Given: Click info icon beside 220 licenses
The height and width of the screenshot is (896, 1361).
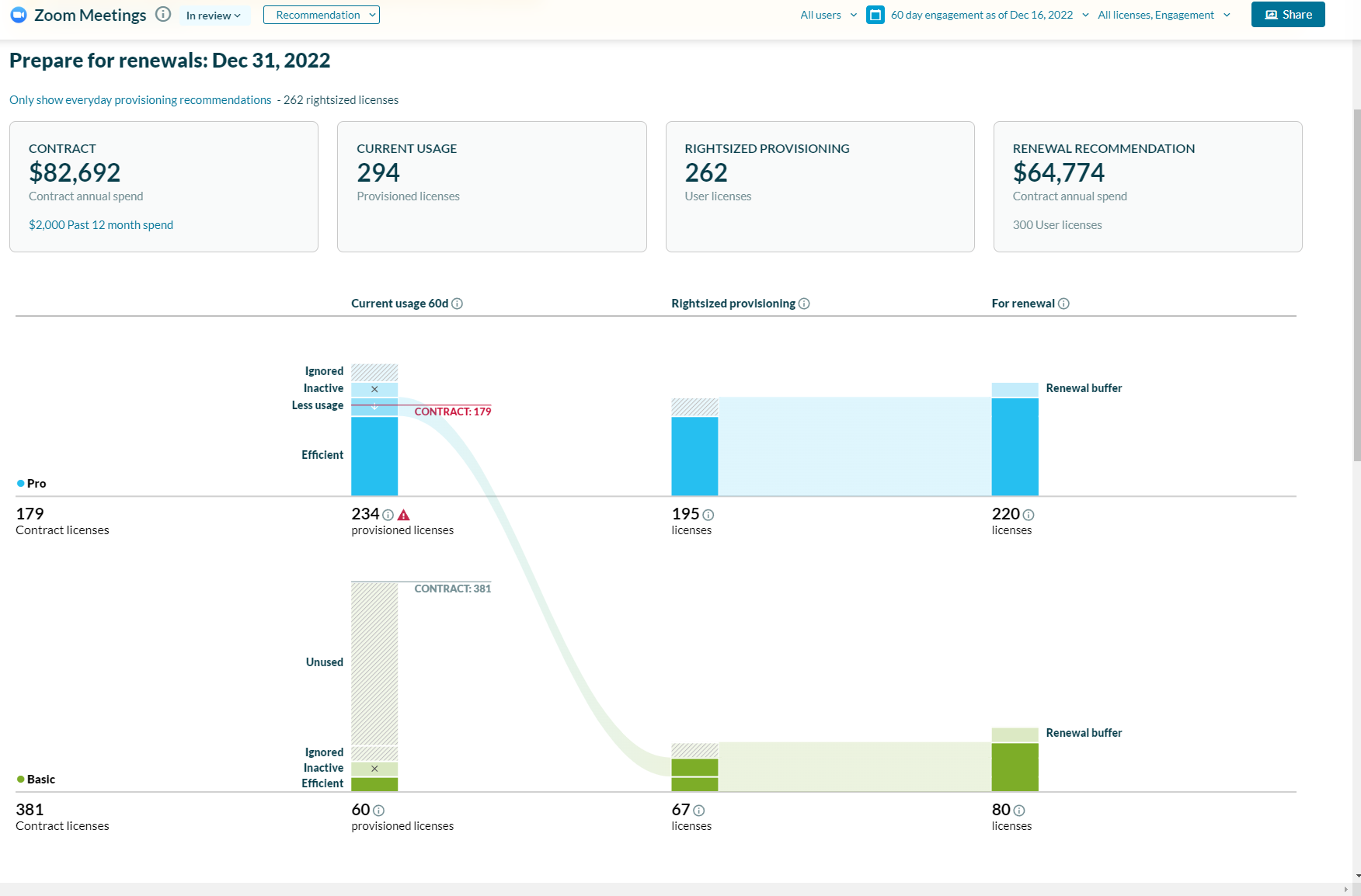Looking at the screenshot, I should tap(1029, 515).
